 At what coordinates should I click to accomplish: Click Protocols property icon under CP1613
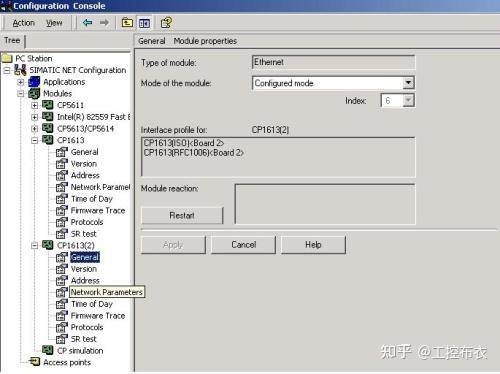coord(62,222)
